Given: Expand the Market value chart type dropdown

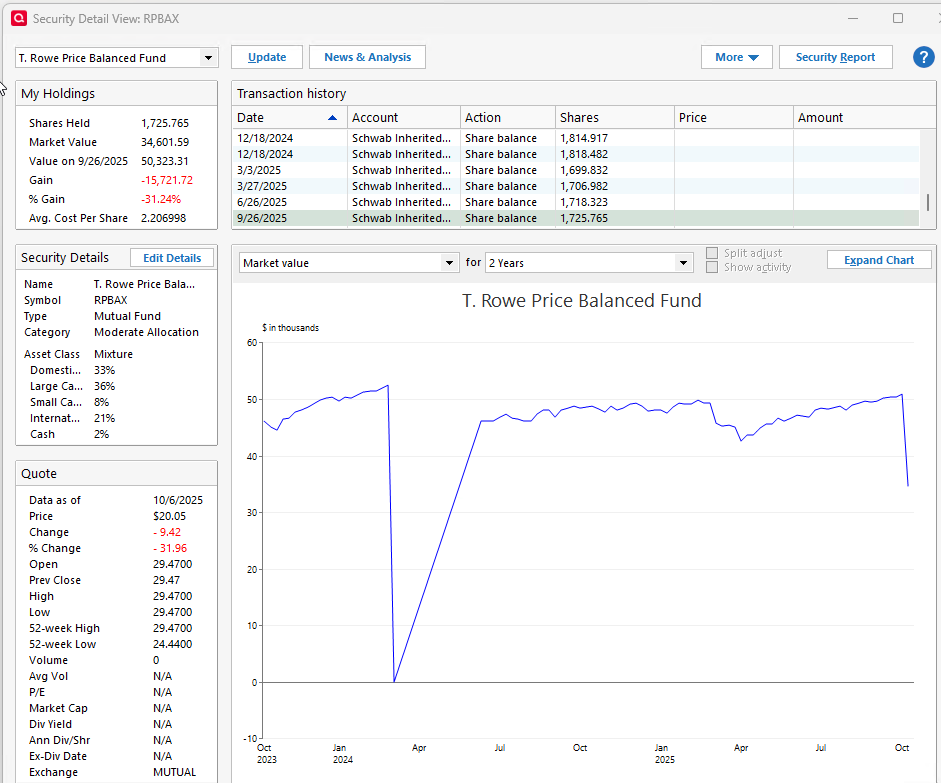Looking at the screenshot, I should tap(449, 263).
